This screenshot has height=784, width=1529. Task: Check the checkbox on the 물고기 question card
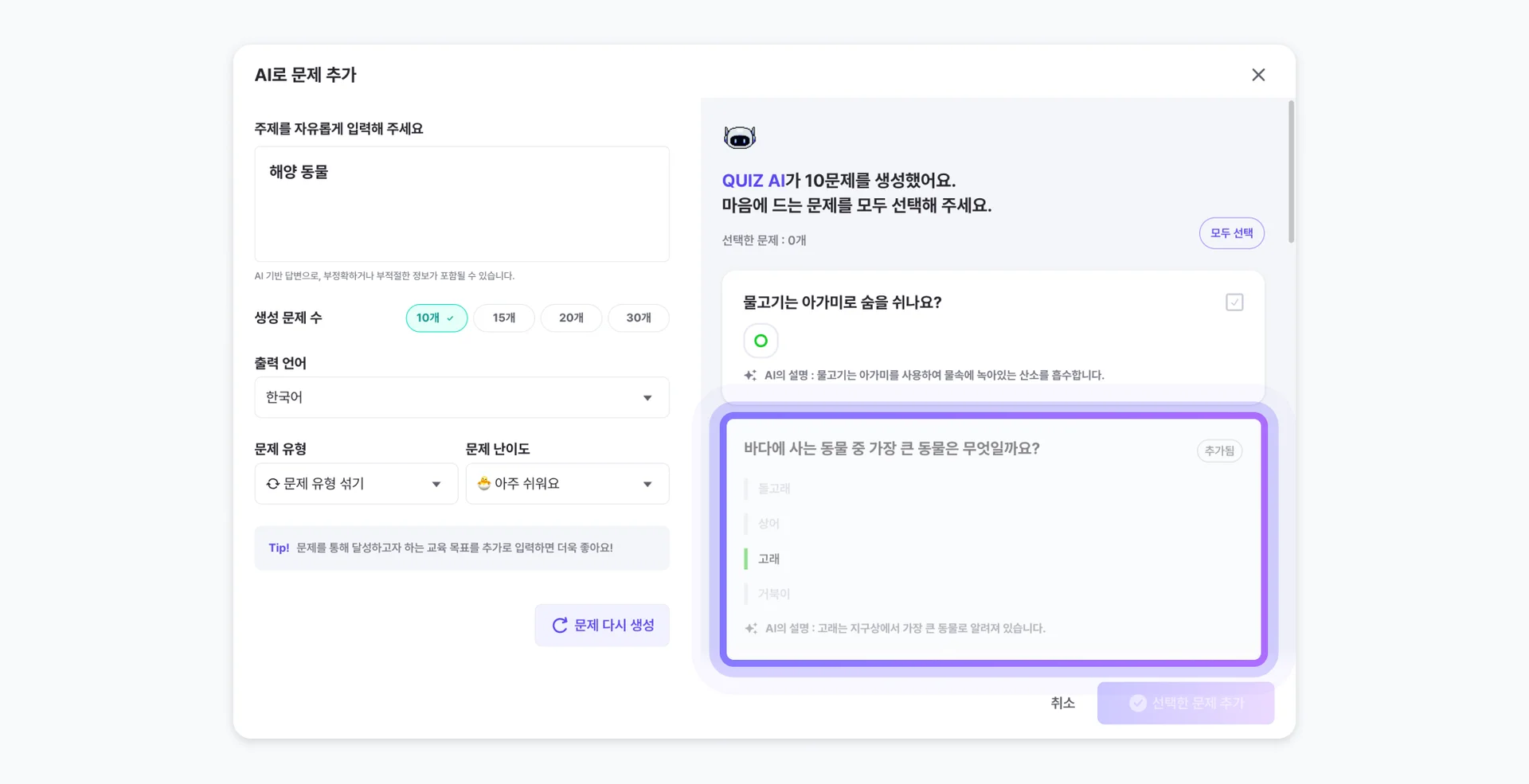tap(1234, 302)
